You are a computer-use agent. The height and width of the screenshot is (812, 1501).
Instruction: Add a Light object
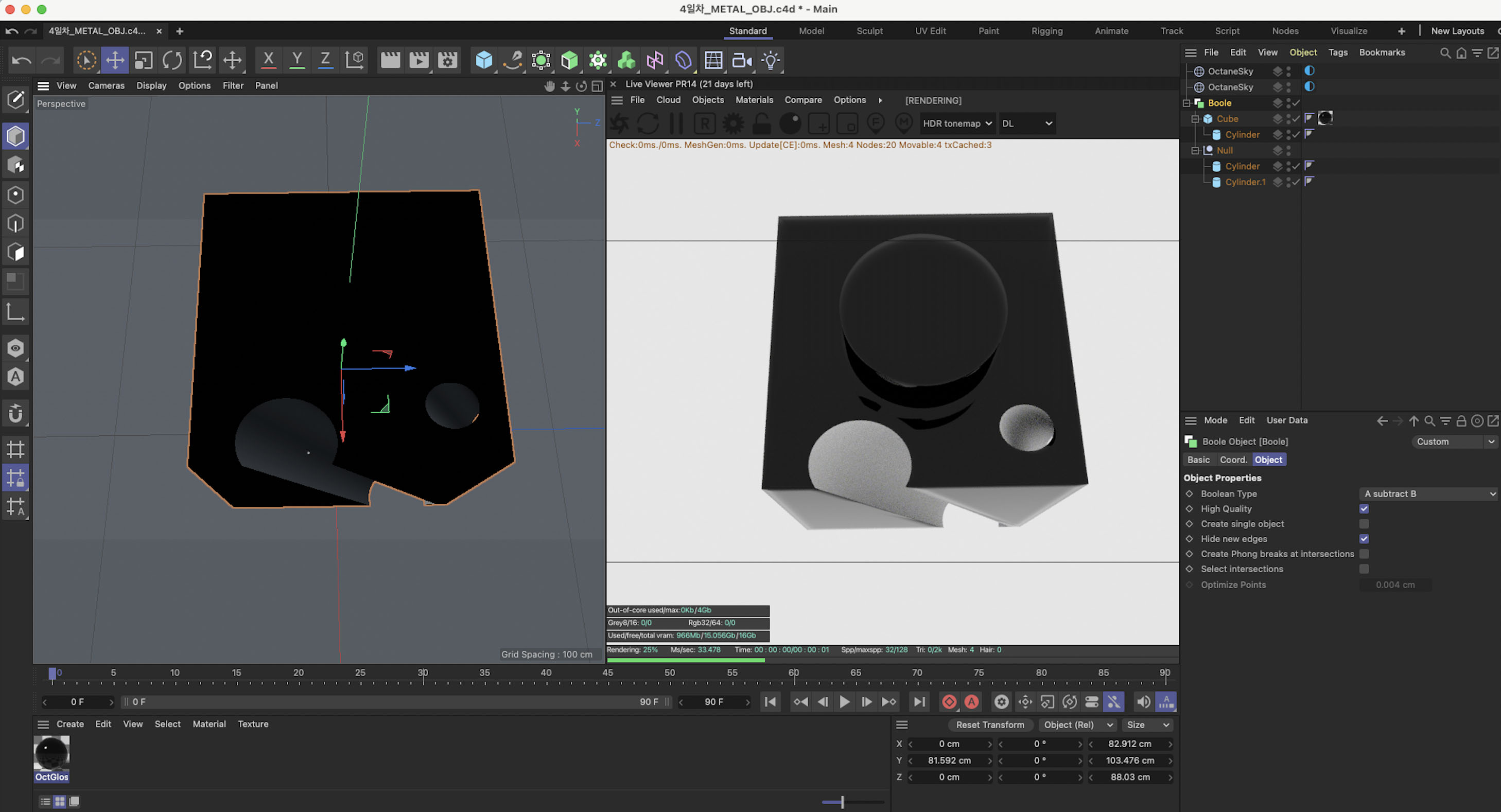tap(770, 60)
